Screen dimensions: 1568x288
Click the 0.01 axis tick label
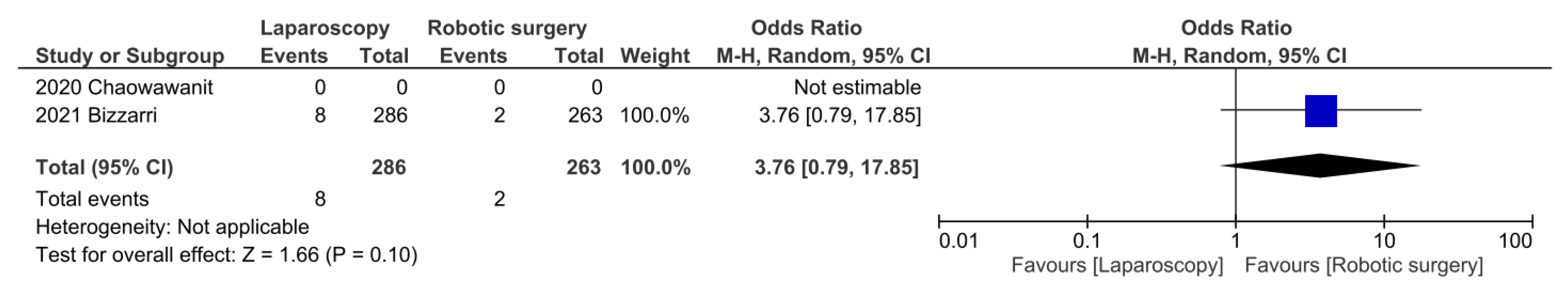click(x=958, y=241)
